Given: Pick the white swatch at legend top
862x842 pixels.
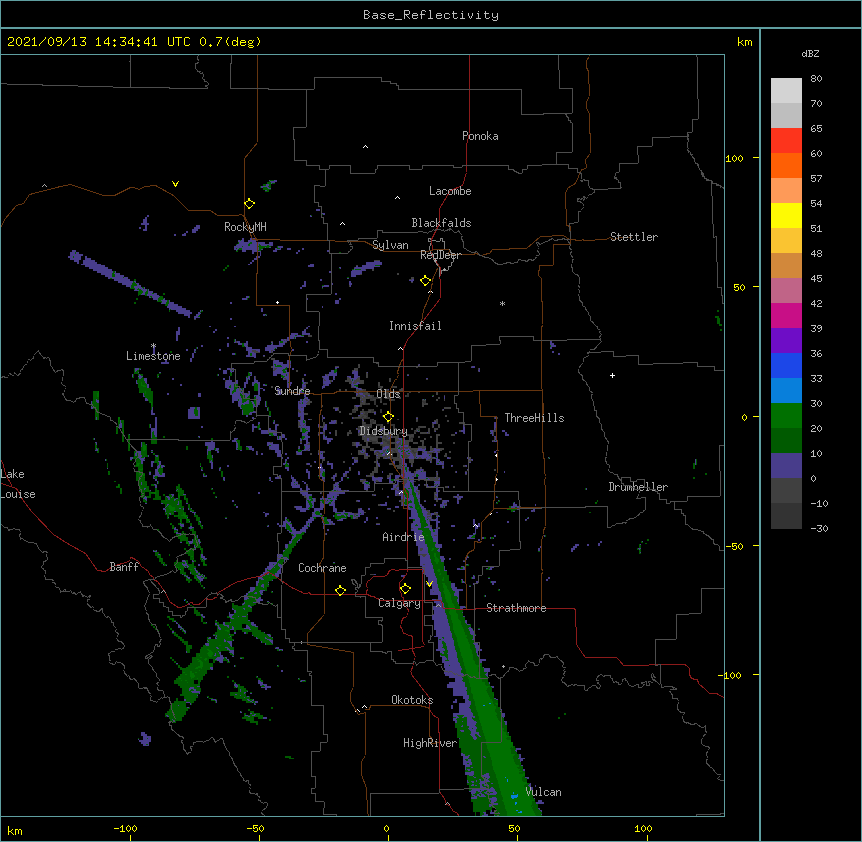Looking at the screenshot, I should [x=786, y=90].
